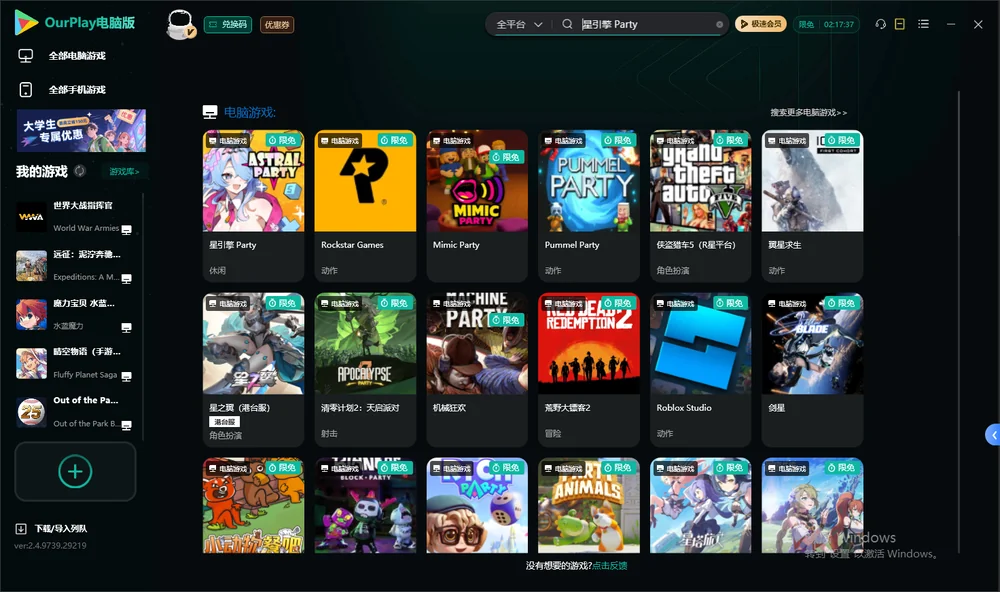1000x592 pixels.
Task: Open the Party Animals game card
Action: pos(589,505)
